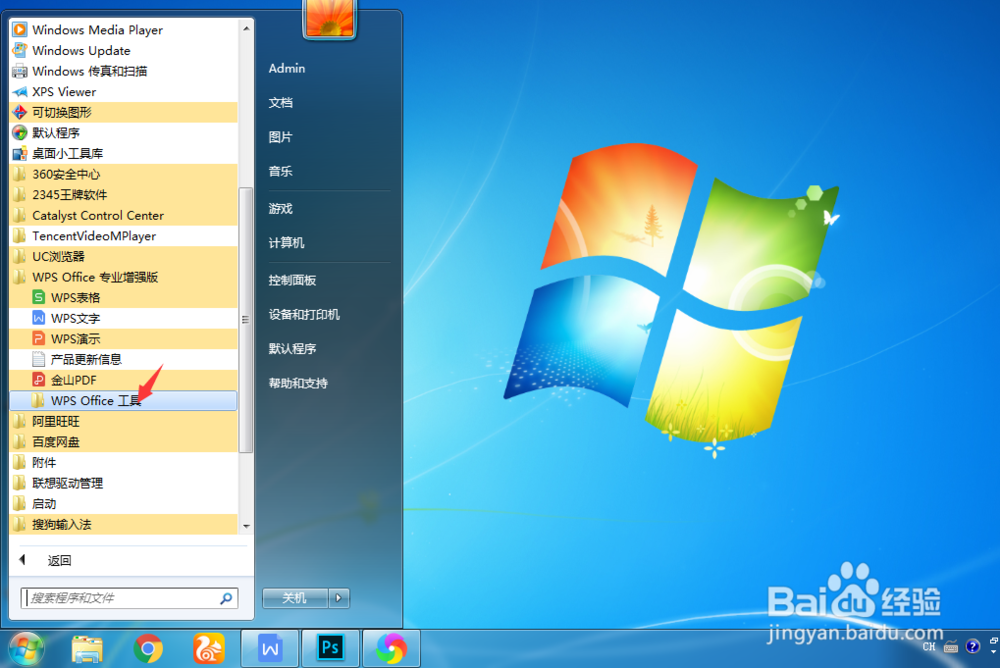Open Google Chrome from taskbar
This screenshot has width=1000, height=668.
click(148, 649)
